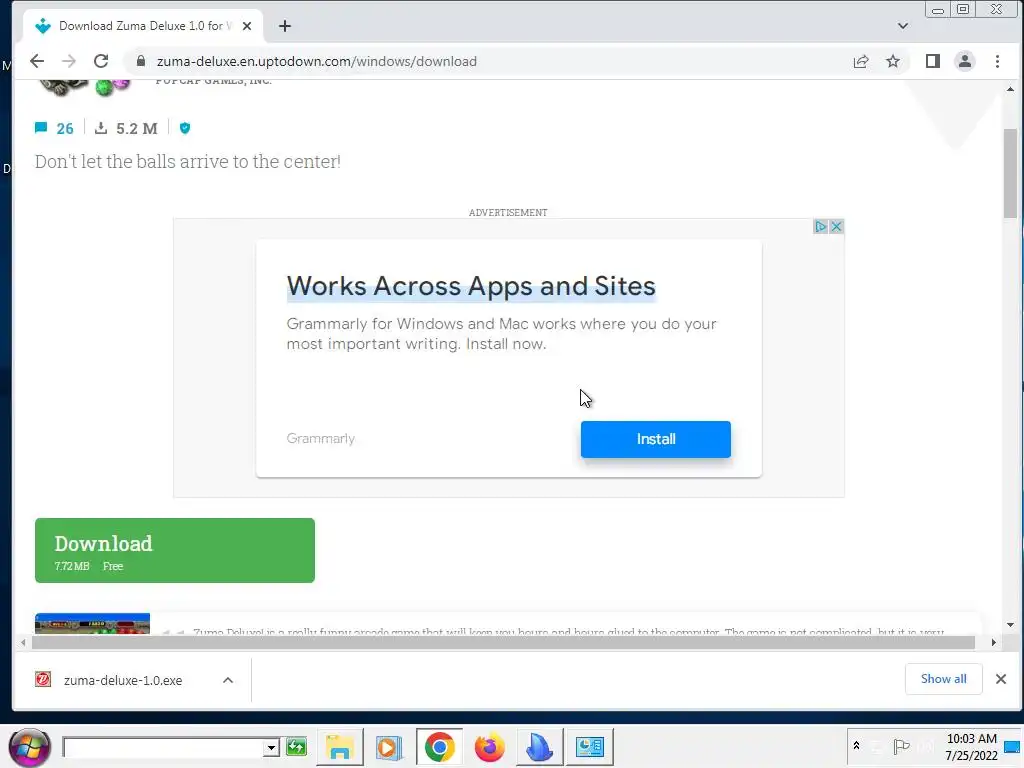Click the Install button in Grammarly ad

tap(656, 440)
